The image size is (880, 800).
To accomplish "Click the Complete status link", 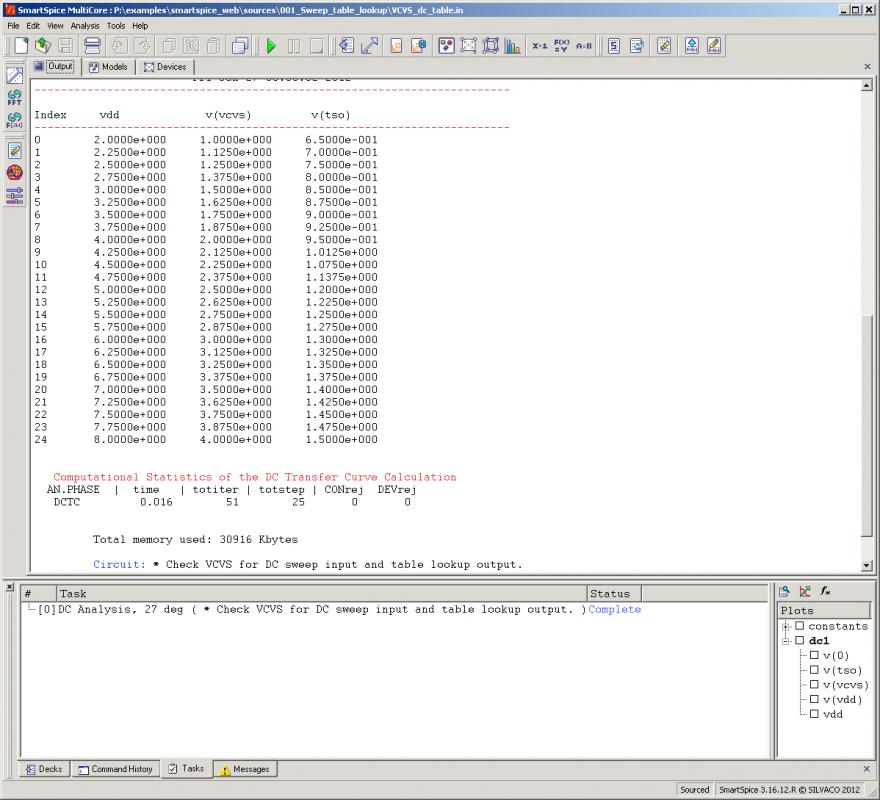I will click(x=614, y=610).
